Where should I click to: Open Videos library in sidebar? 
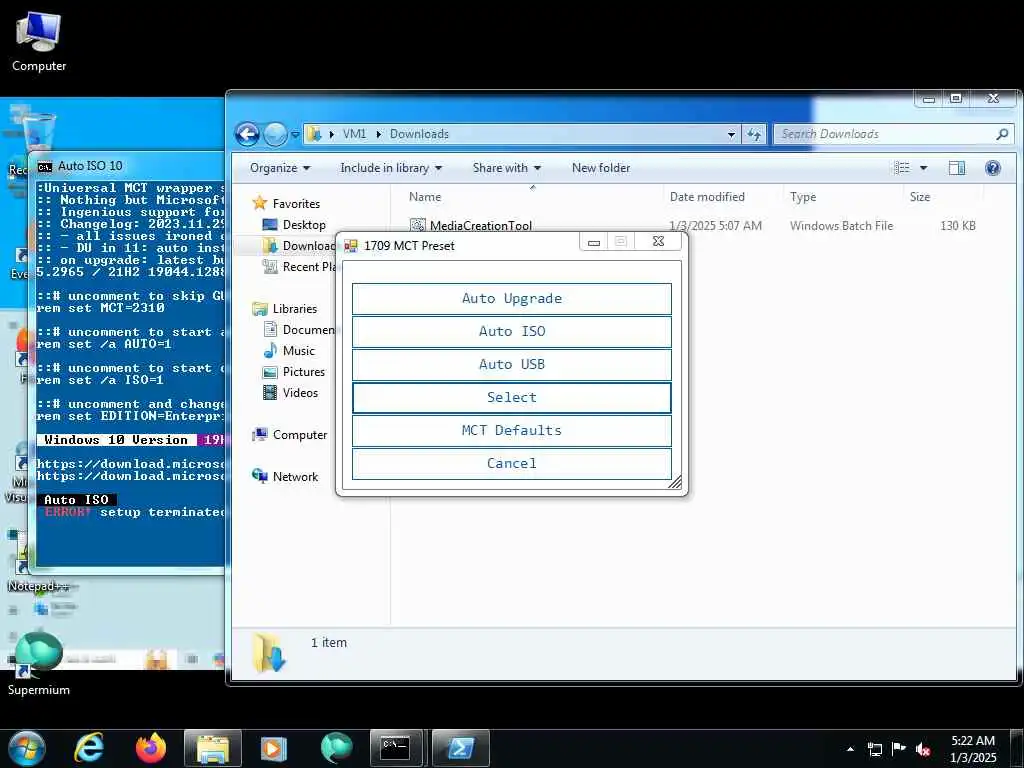point(300,392)
